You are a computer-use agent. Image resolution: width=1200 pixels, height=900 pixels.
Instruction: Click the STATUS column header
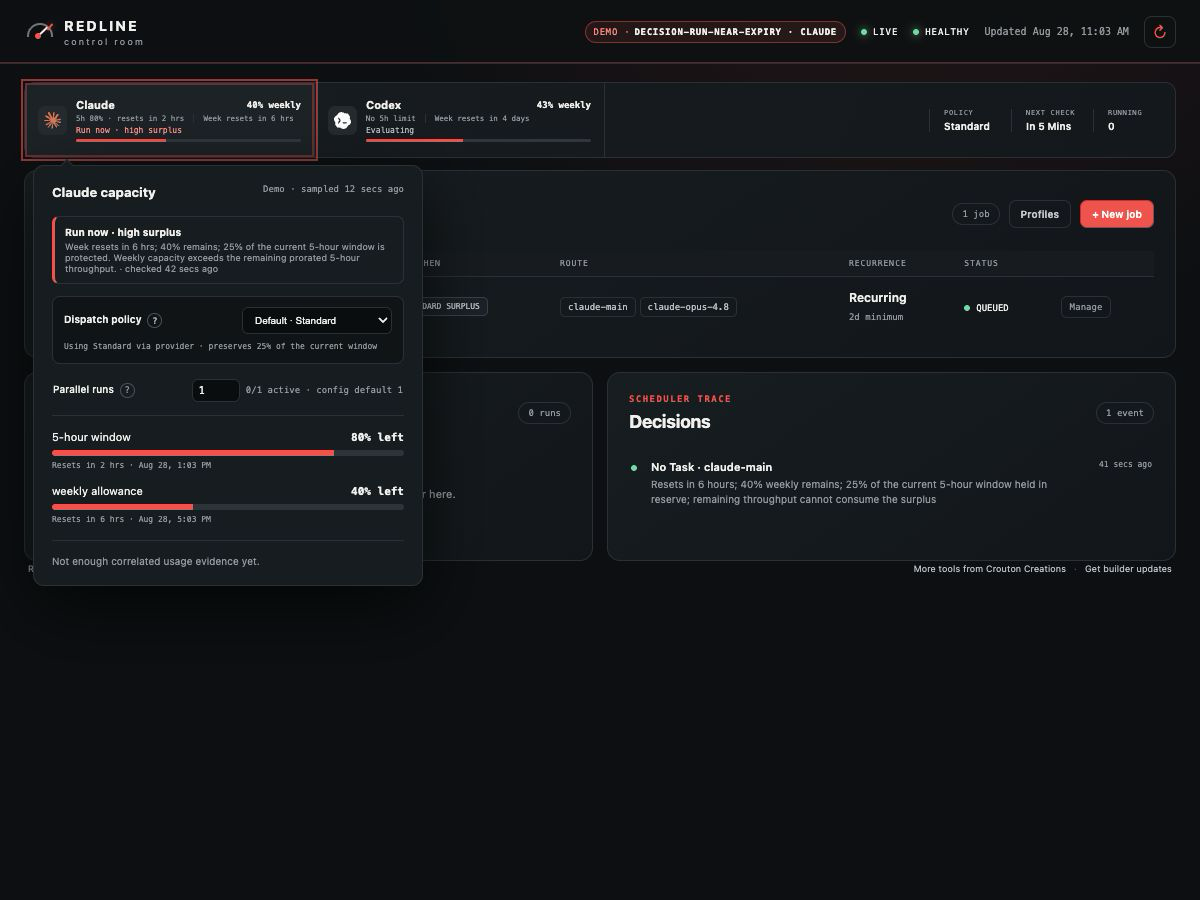point(981,263)
